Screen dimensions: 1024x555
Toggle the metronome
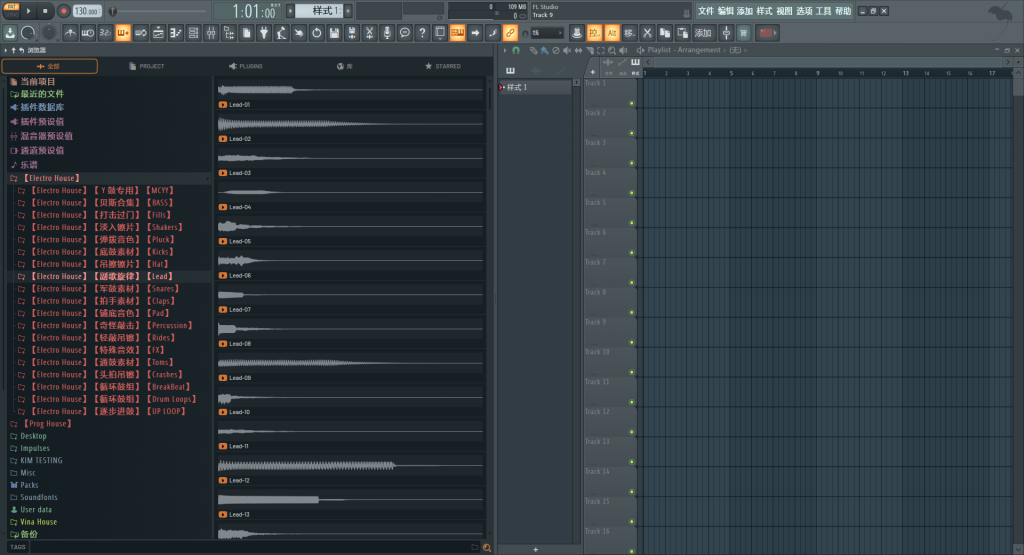tap(70, 33)
